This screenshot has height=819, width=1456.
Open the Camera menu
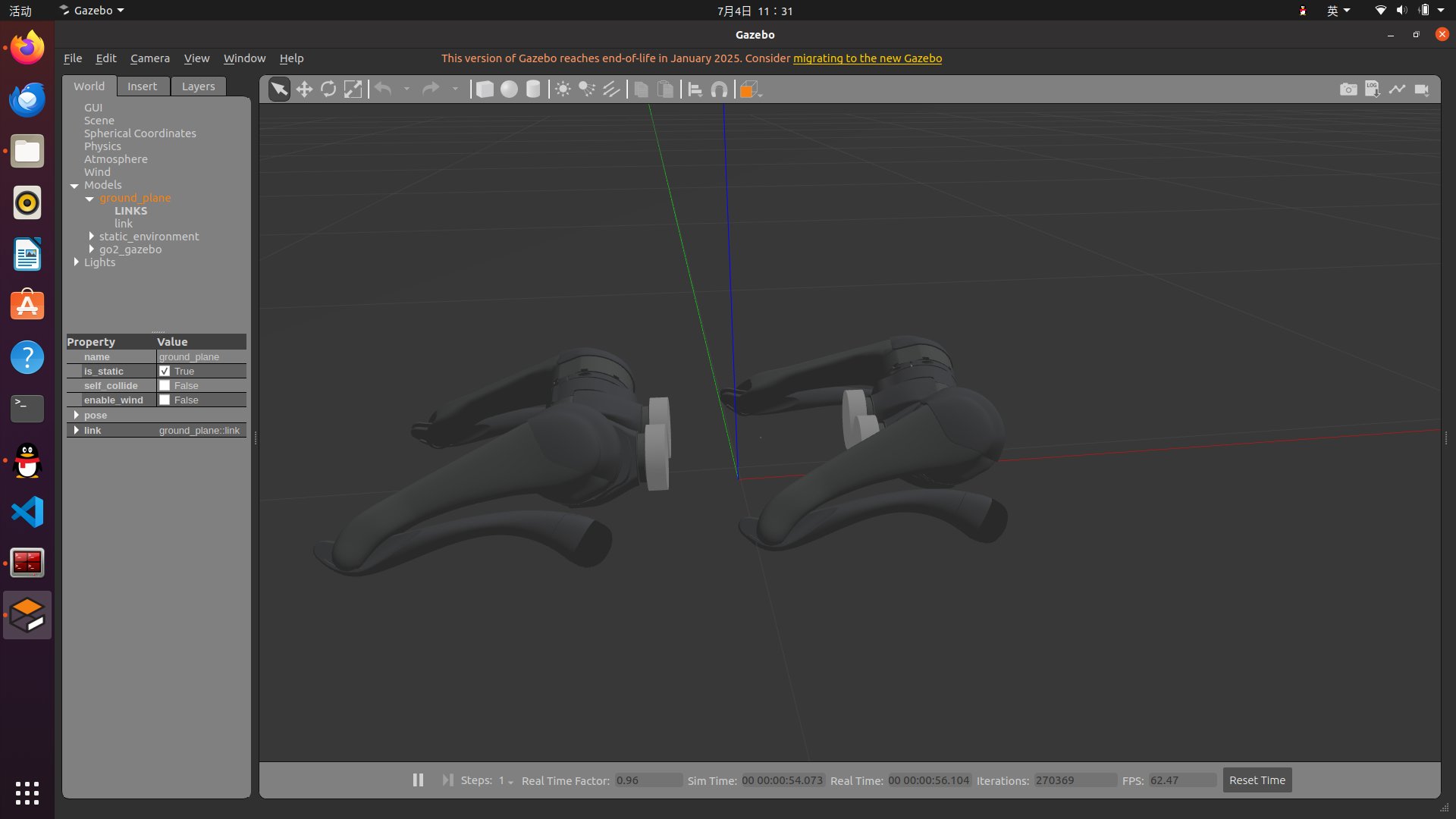(149, 58)
